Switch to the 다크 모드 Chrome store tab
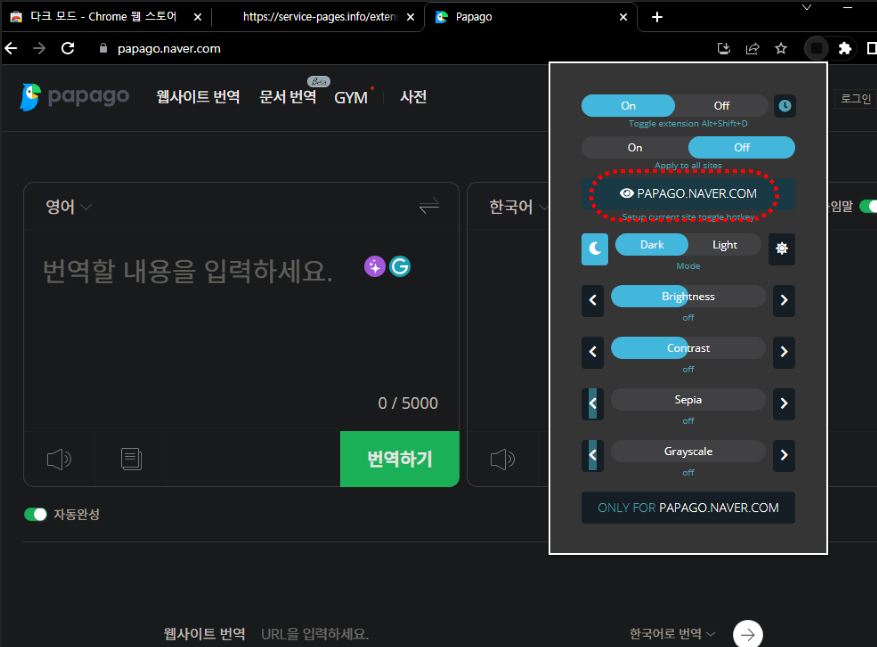 coord(103,17)
